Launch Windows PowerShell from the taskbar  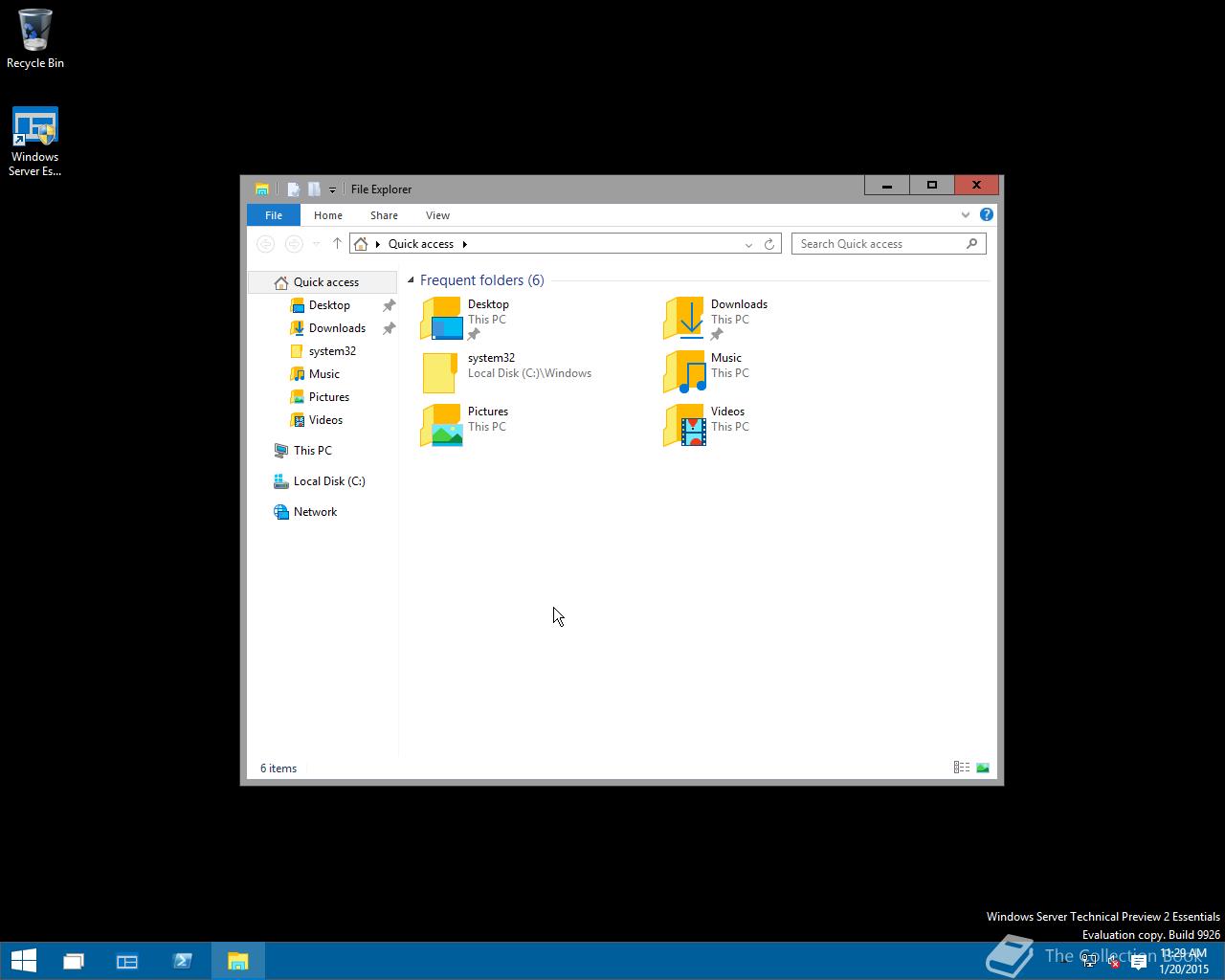coord(183,961)
